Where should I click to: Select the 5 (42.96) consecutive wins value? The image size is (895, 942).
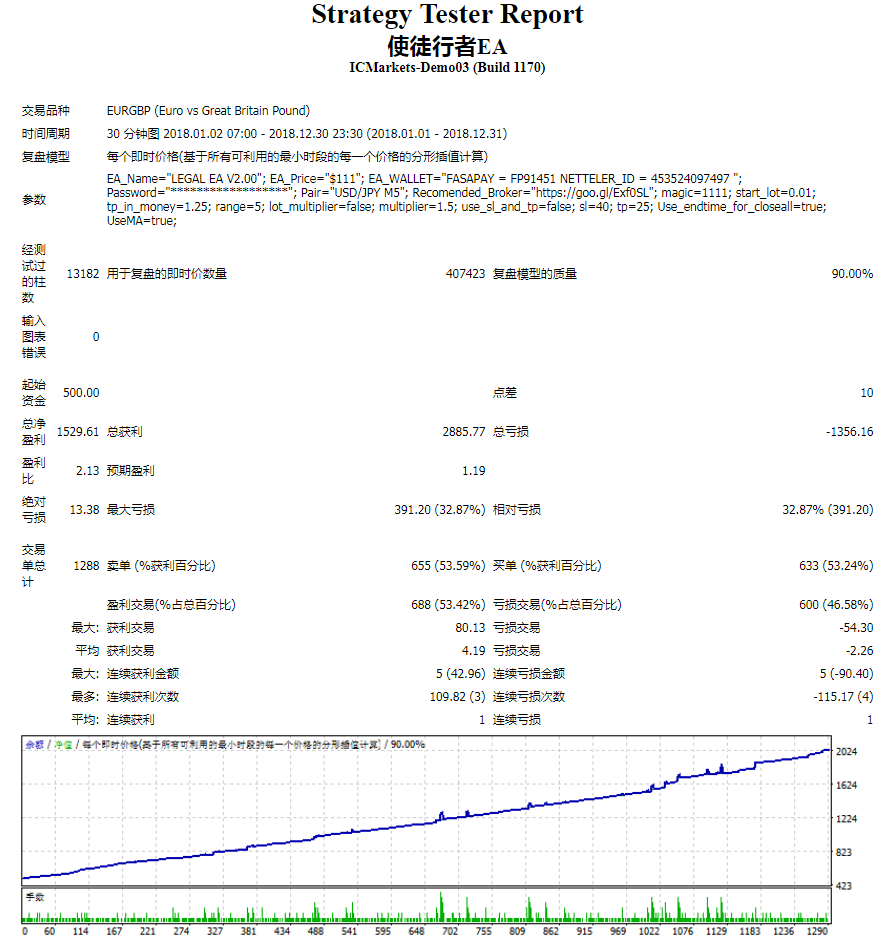460,674
